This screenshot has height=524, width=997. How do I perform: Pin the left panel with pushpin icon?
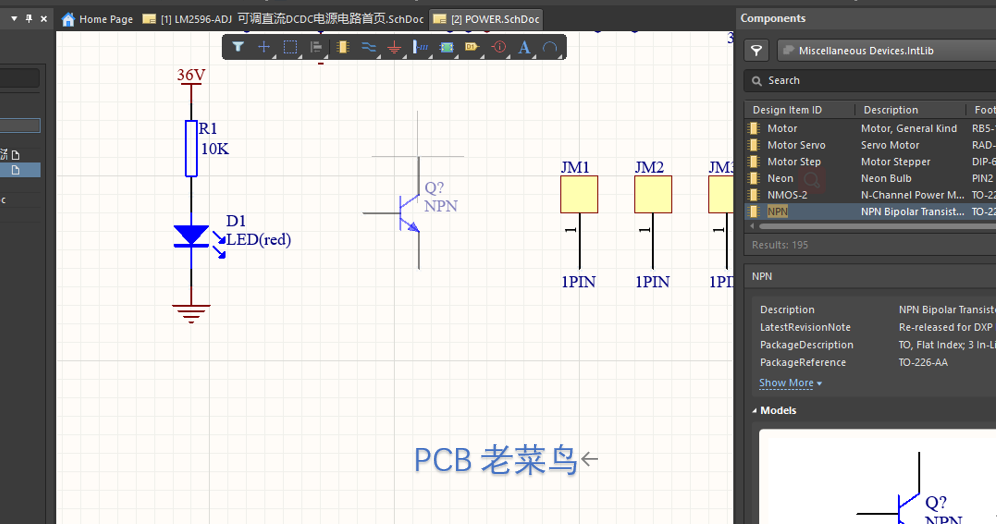[x=28, y=19]
